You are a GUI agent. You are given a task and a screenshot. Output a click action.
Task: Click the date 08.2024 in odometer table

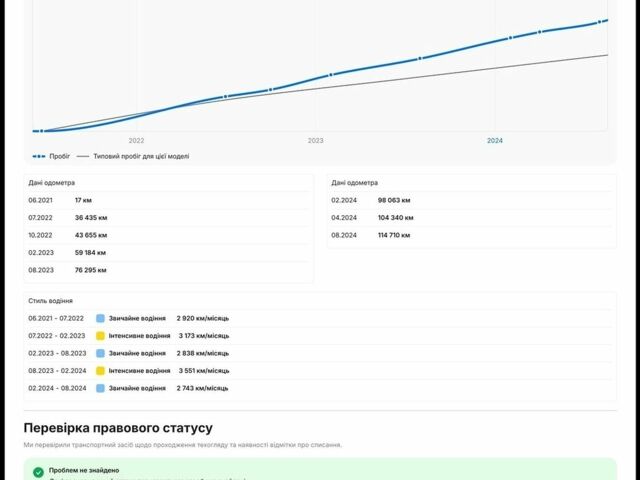click(x=344, y=236)
